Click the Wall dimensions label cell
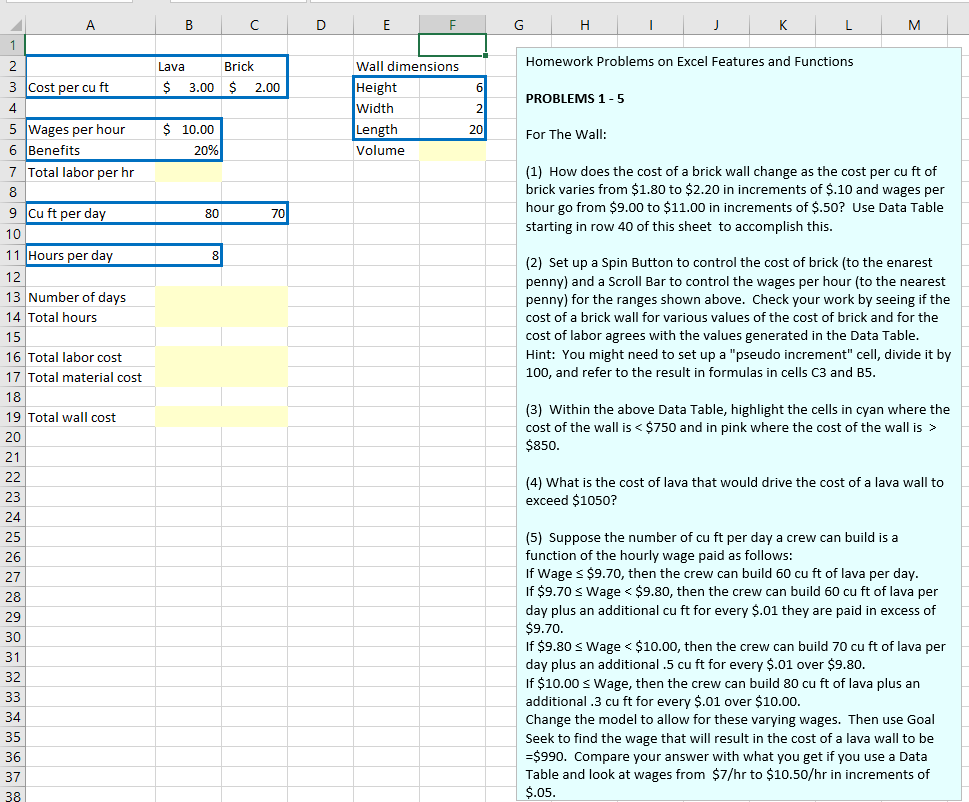Viewport: 969px width, 802px height. click(x=386, y=66)
